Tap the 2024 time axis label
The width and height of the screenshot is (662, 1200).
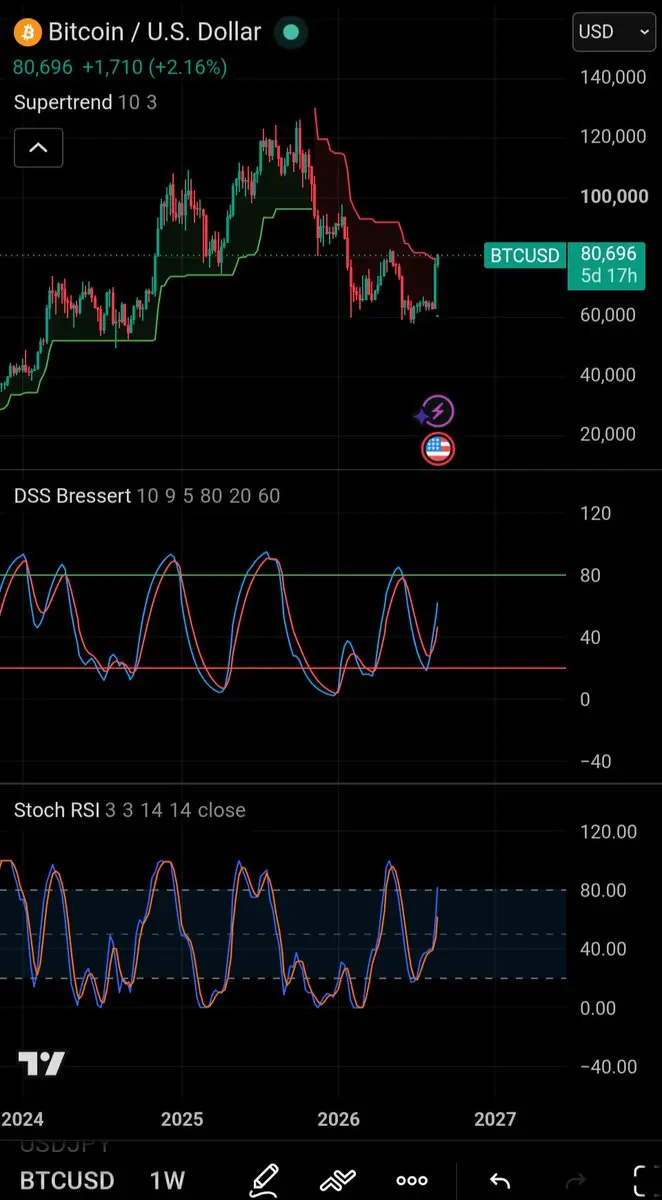pyautogui.click(x=23, y=1118)
